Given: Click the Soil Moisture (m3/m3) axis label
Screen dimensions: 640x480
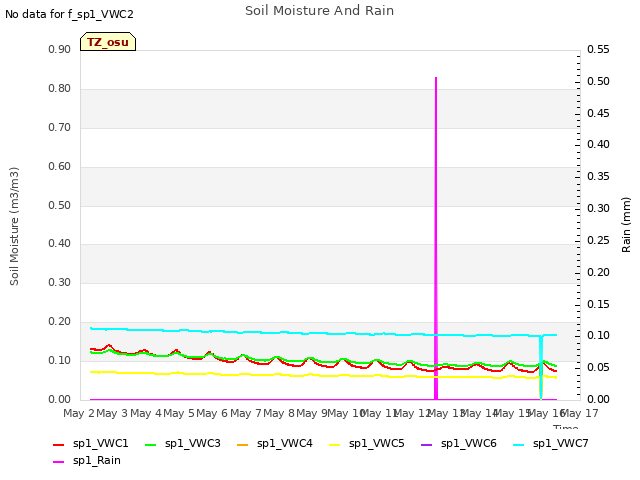Looking at the screenshot, I should point(14,226).
